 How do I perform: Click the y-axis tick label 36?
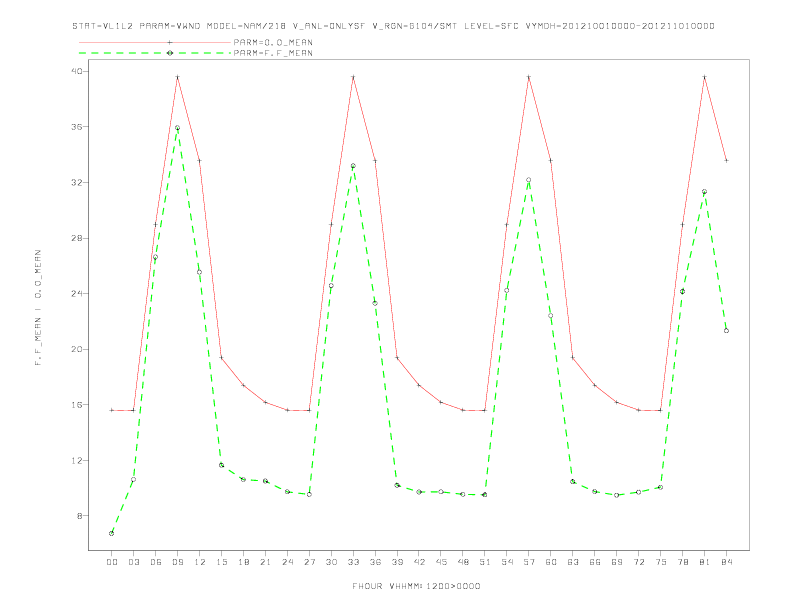[x=77, y=127]
